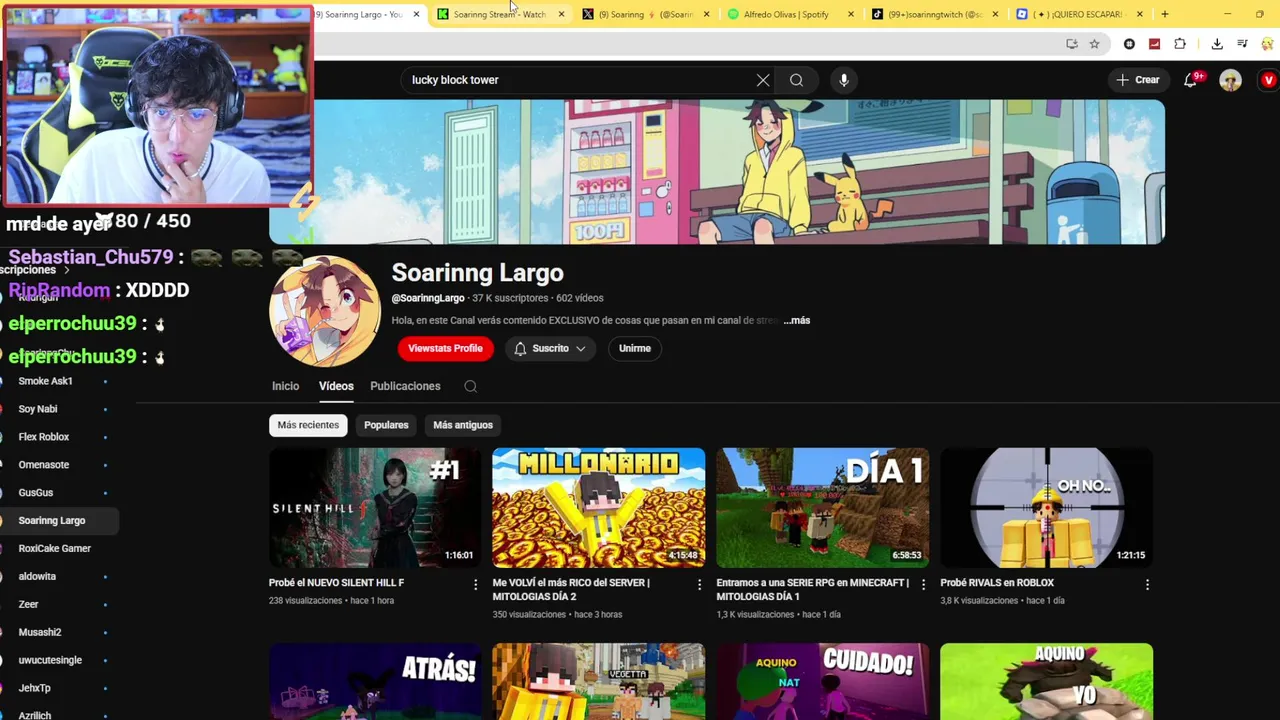Open the SILENT HILL #1 video thumbnail
Screen dimensions: 1280x720
coord(375,508)
